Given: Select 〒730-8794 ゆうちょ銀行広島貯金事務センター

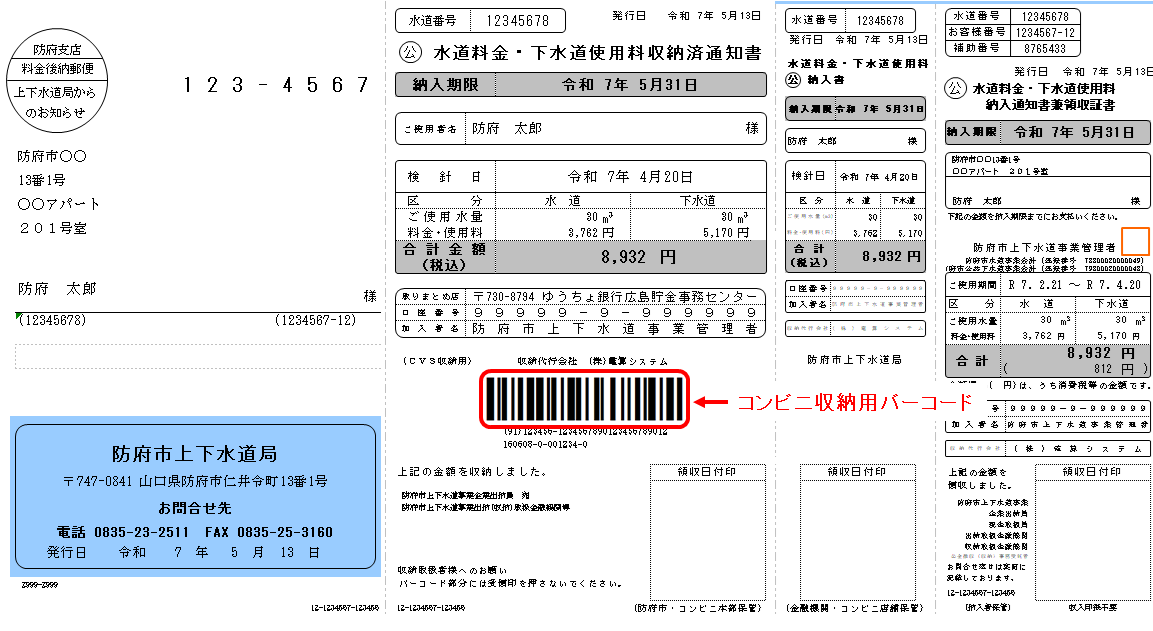Looking at the screenshot, I should [615, 296].
